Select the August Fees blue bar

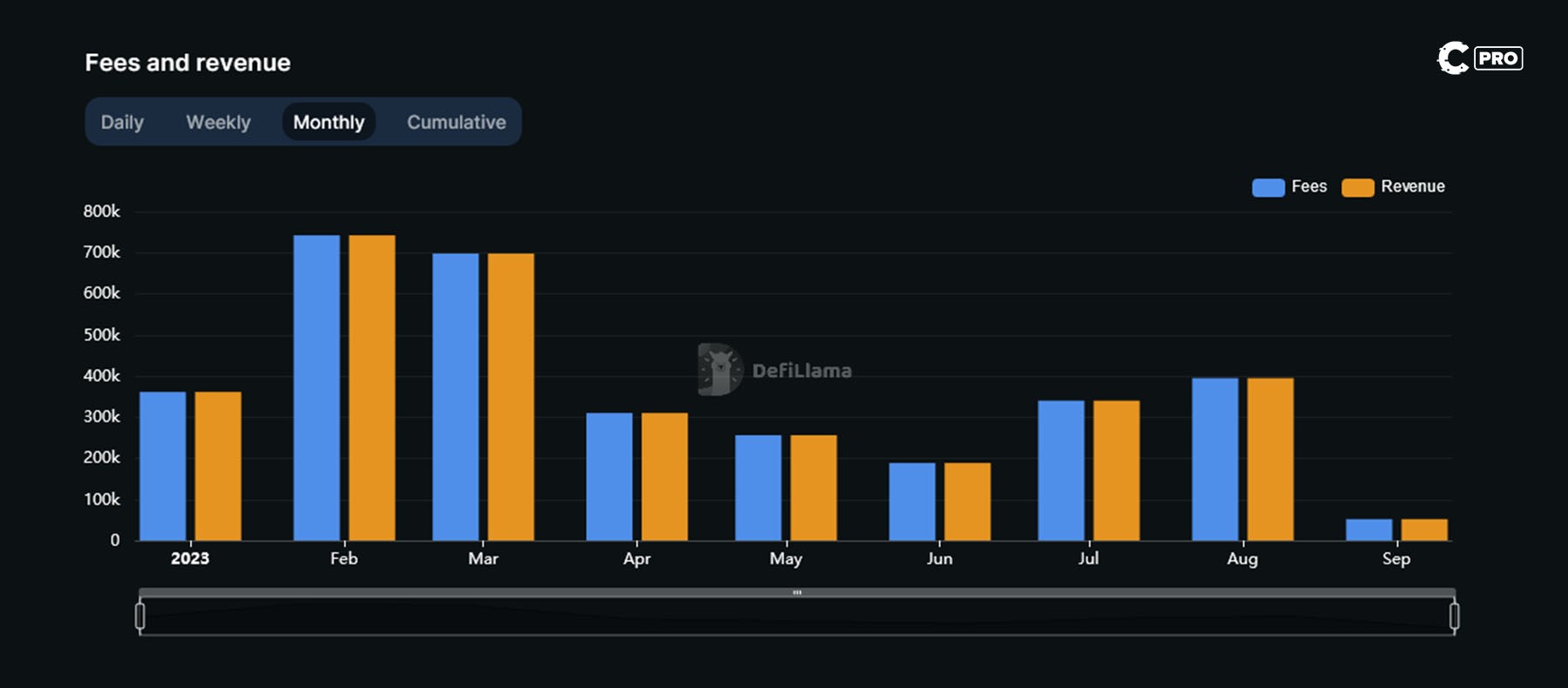pyautogui.click(x=1214, y=459)
